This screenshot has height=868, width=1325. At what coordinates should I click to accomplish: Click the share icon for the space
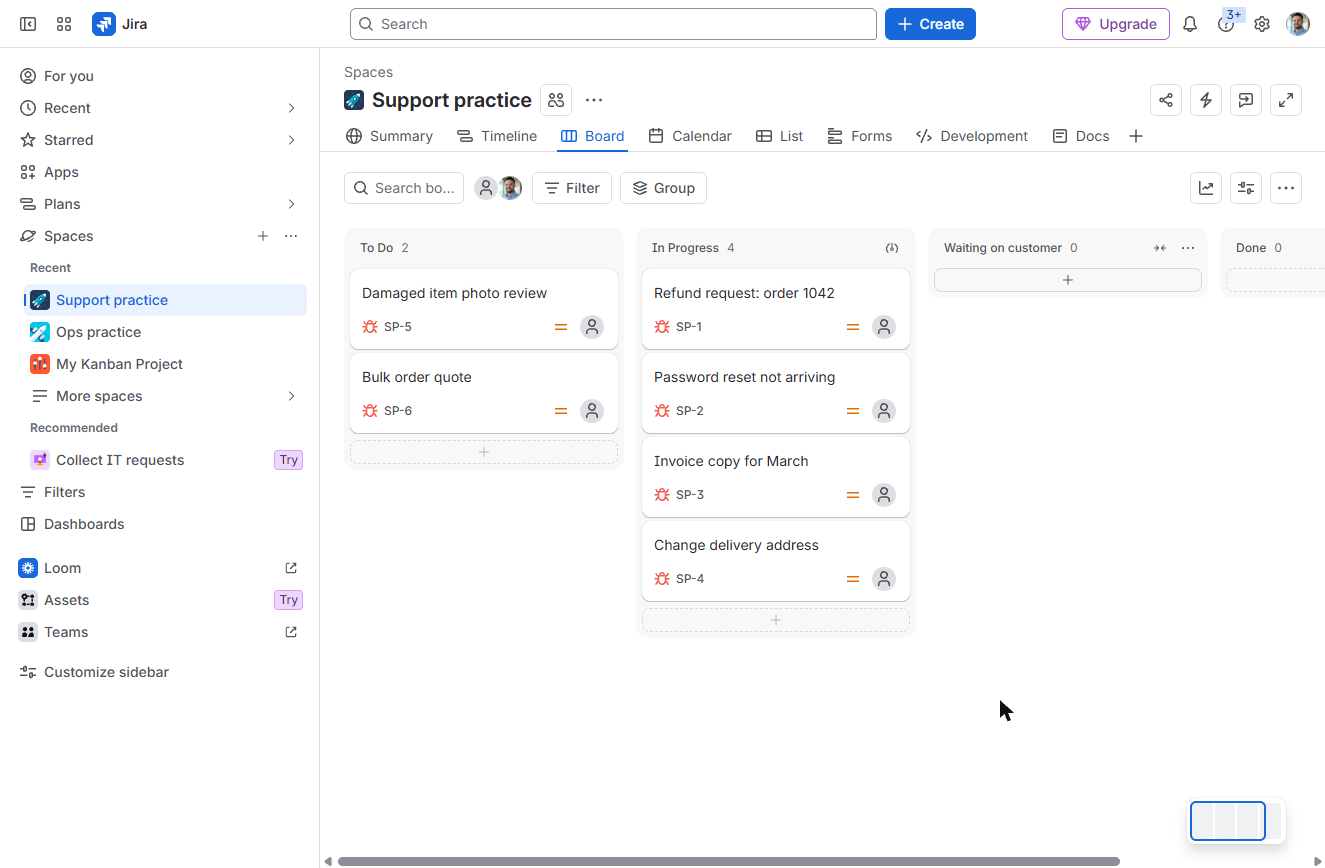pyautogui.click(x=1166, y=100)
